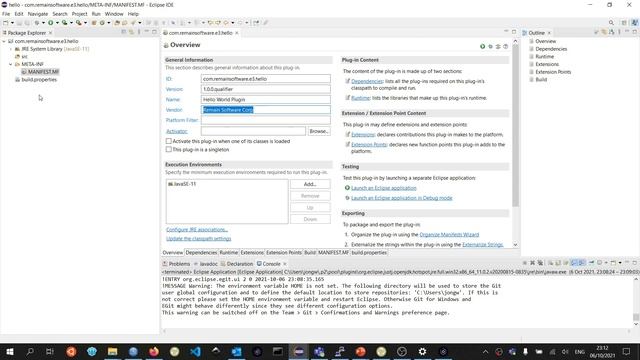Open Package Explorer view menu

pos(139,32)
